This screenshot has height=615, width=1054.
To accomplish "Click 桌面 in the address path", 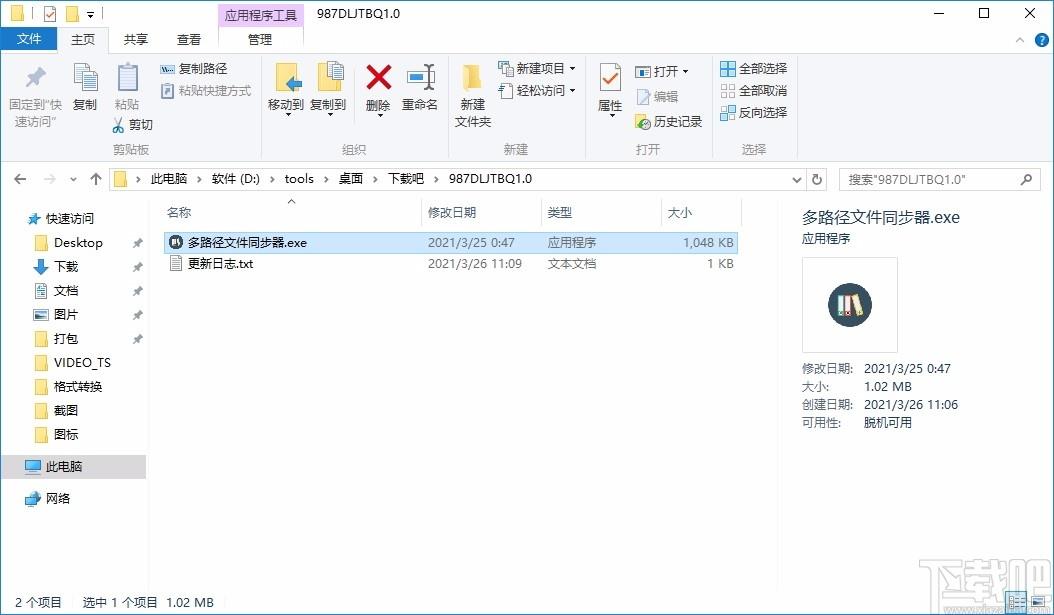I will click(x=351, y=179).
